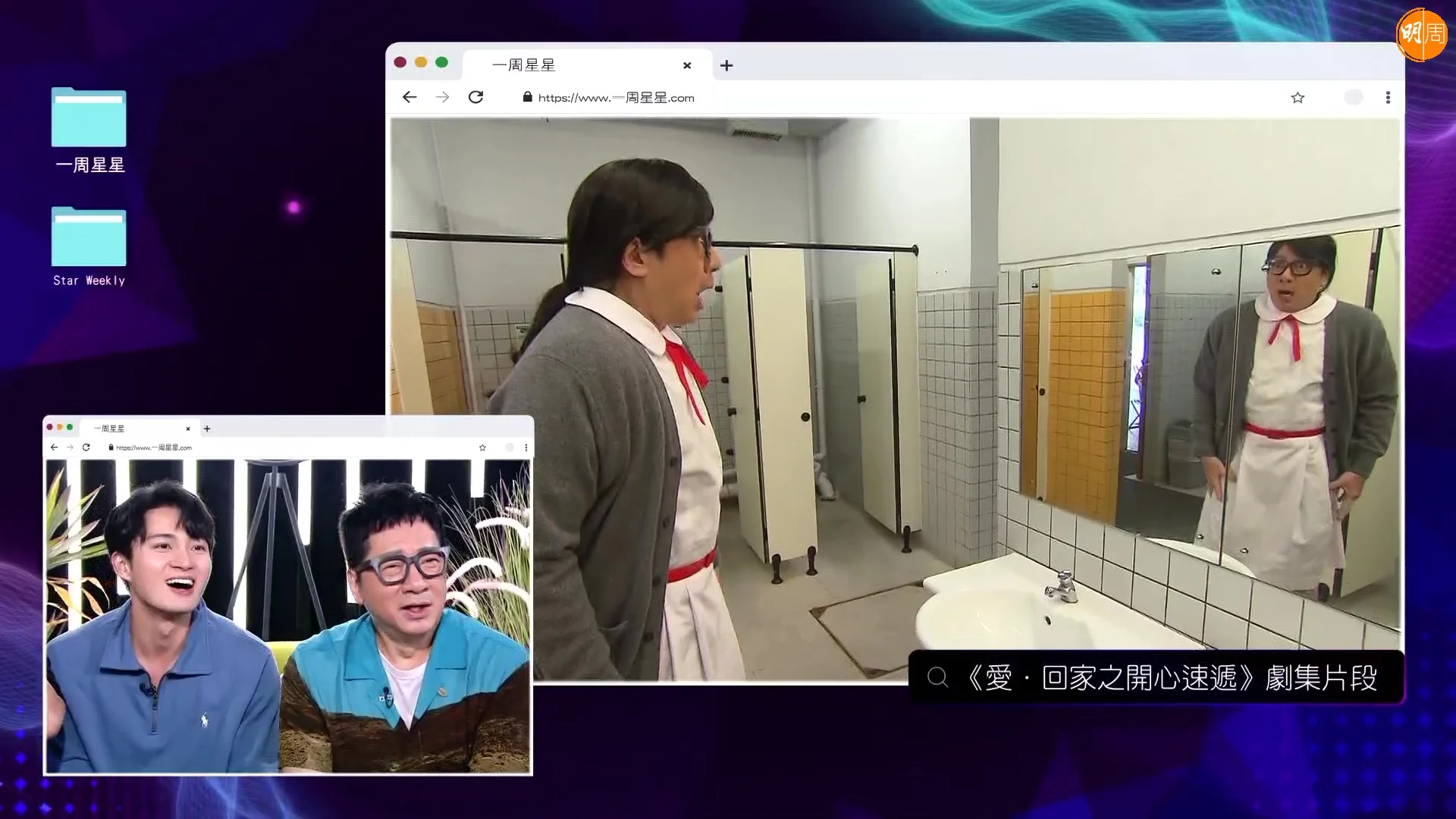Open the 一周星星 desktop folder
This screenshot has height=819, width=1456.
coord(89,130)
